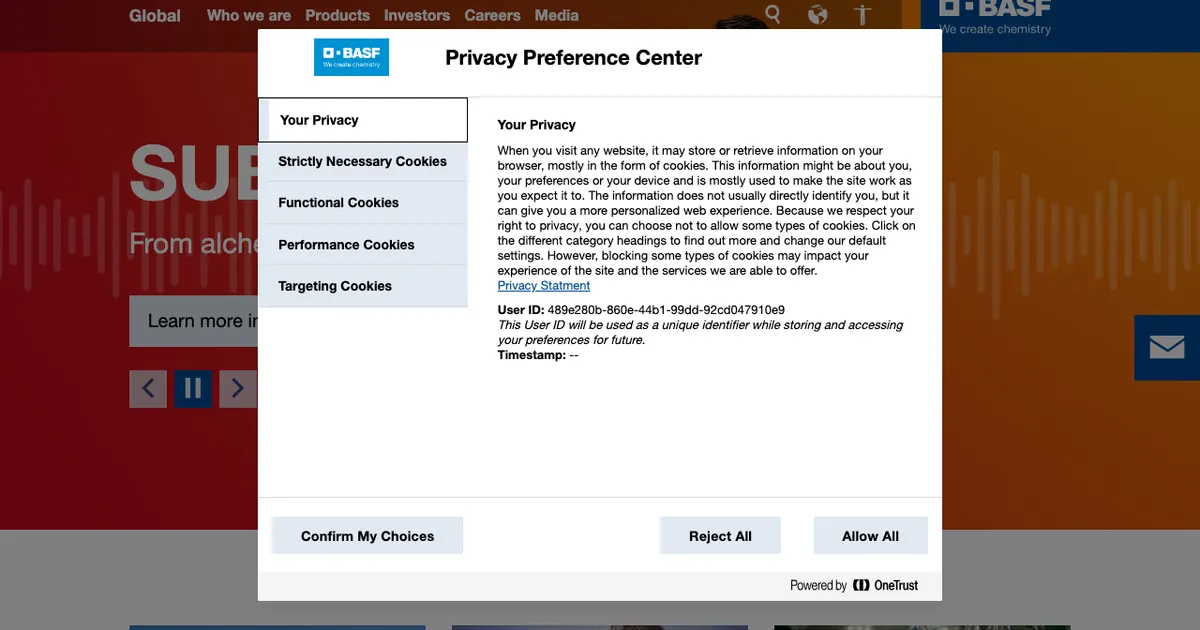Open the Investors menu in top navigation
Screen dimensions: 1200x630
[x=417, y=15]
